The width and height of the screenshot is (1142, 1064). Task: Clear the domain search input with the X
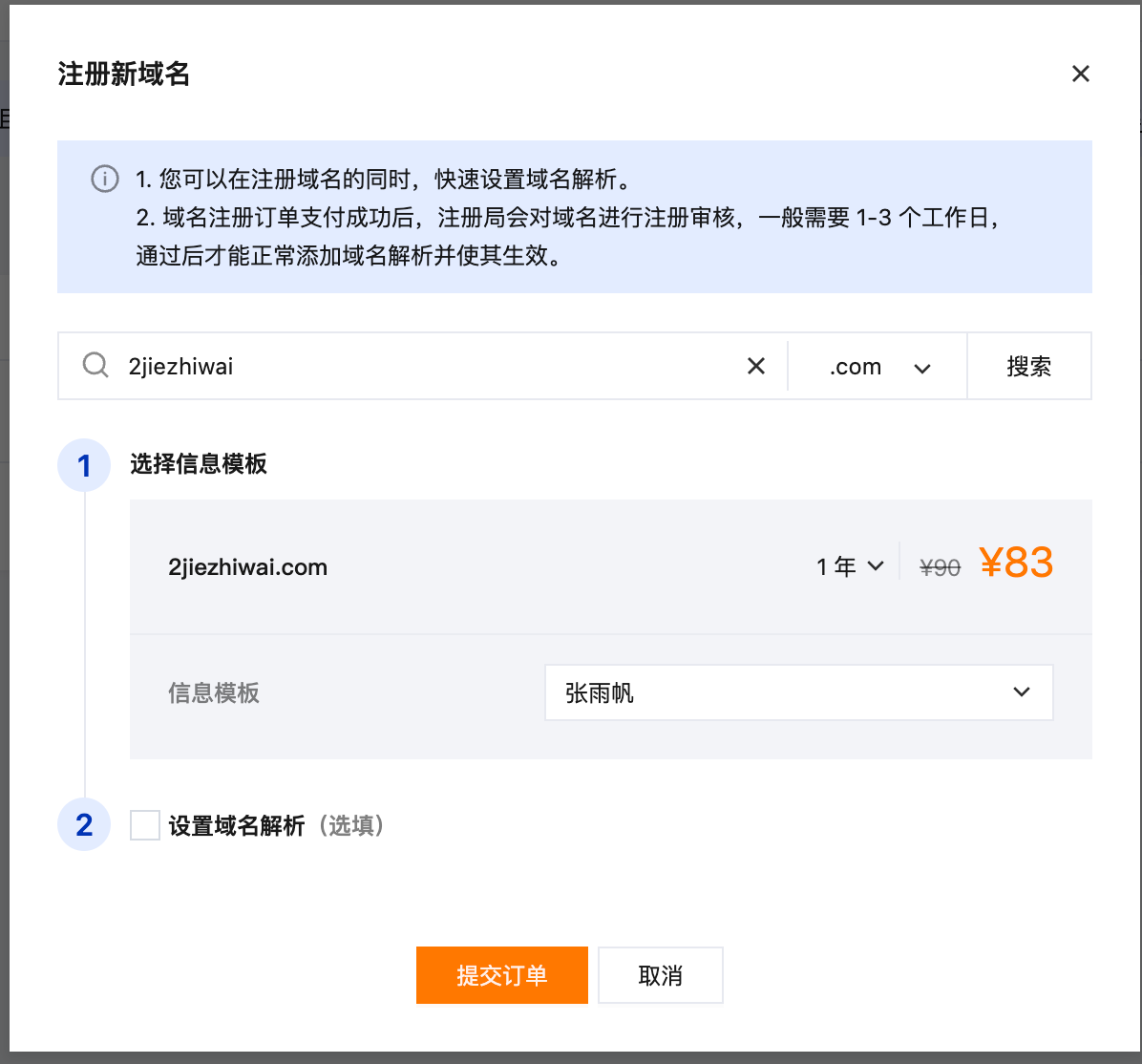(x=755, y=366)
